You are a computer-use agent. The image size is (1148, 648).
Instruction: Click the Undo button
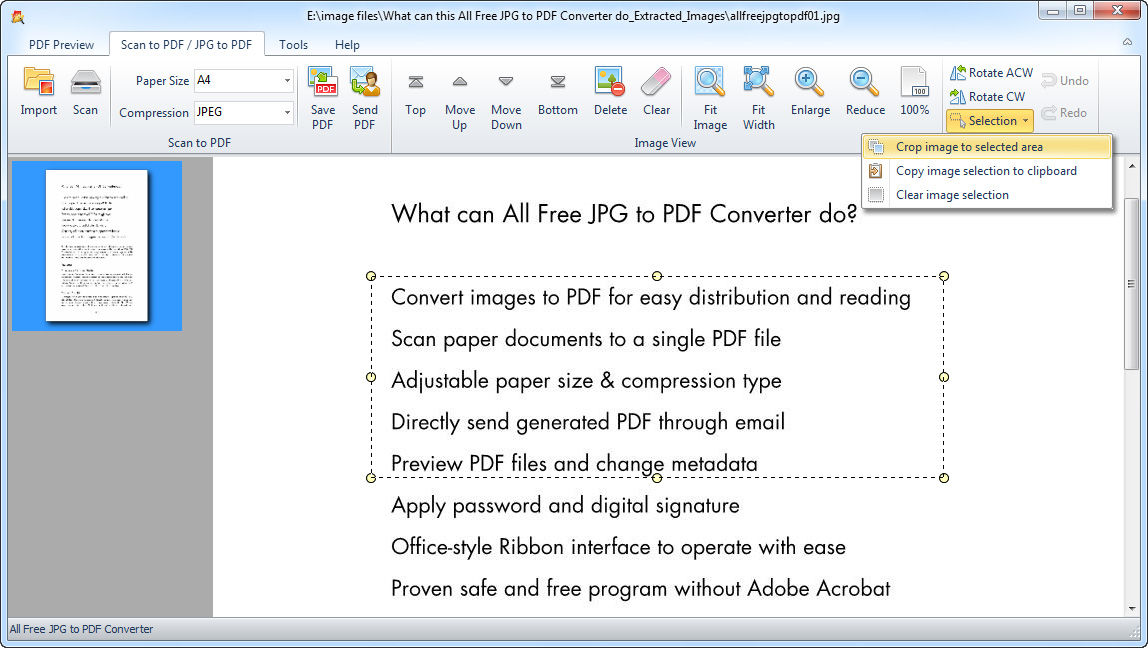point(1065,81)
